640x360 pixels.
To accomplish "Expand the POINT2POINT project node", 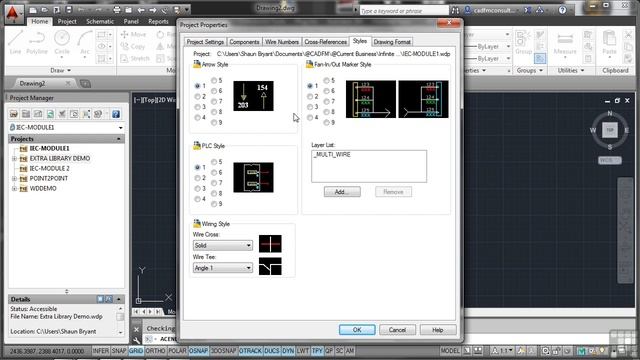I will [x=14, y=178].
